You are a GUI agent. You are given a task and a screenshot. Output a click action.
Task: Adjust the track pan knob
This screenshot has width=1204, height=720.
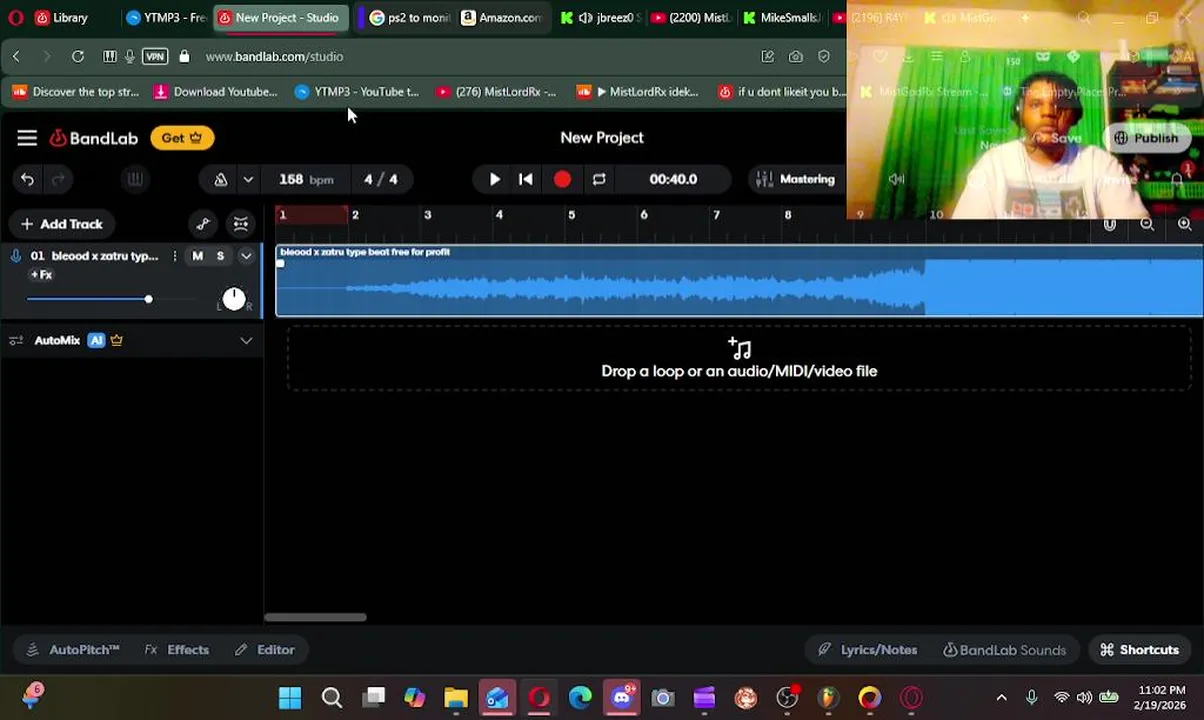click(233, 299)
